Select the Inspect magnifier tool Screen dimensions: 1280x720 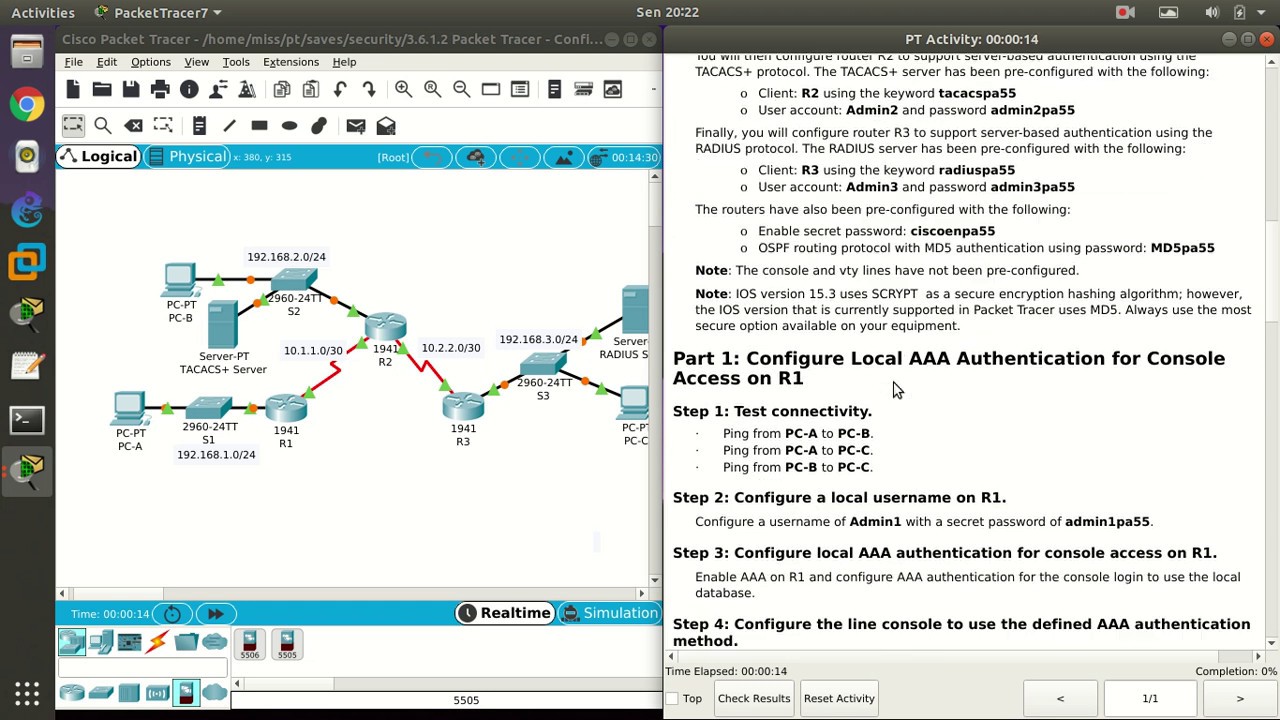coord(102,126)
